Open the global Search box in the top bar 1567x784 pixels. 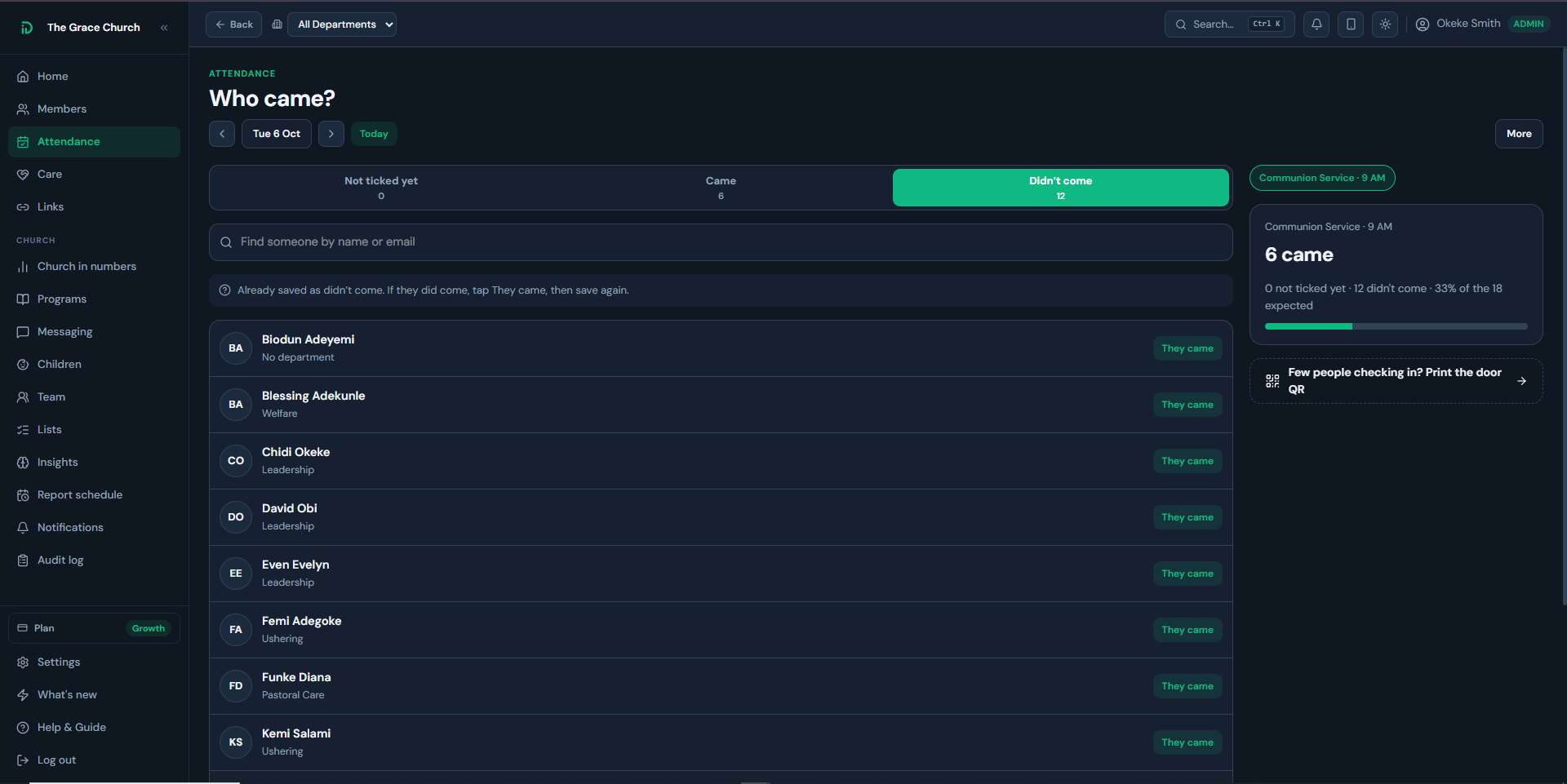[1229, 24]
